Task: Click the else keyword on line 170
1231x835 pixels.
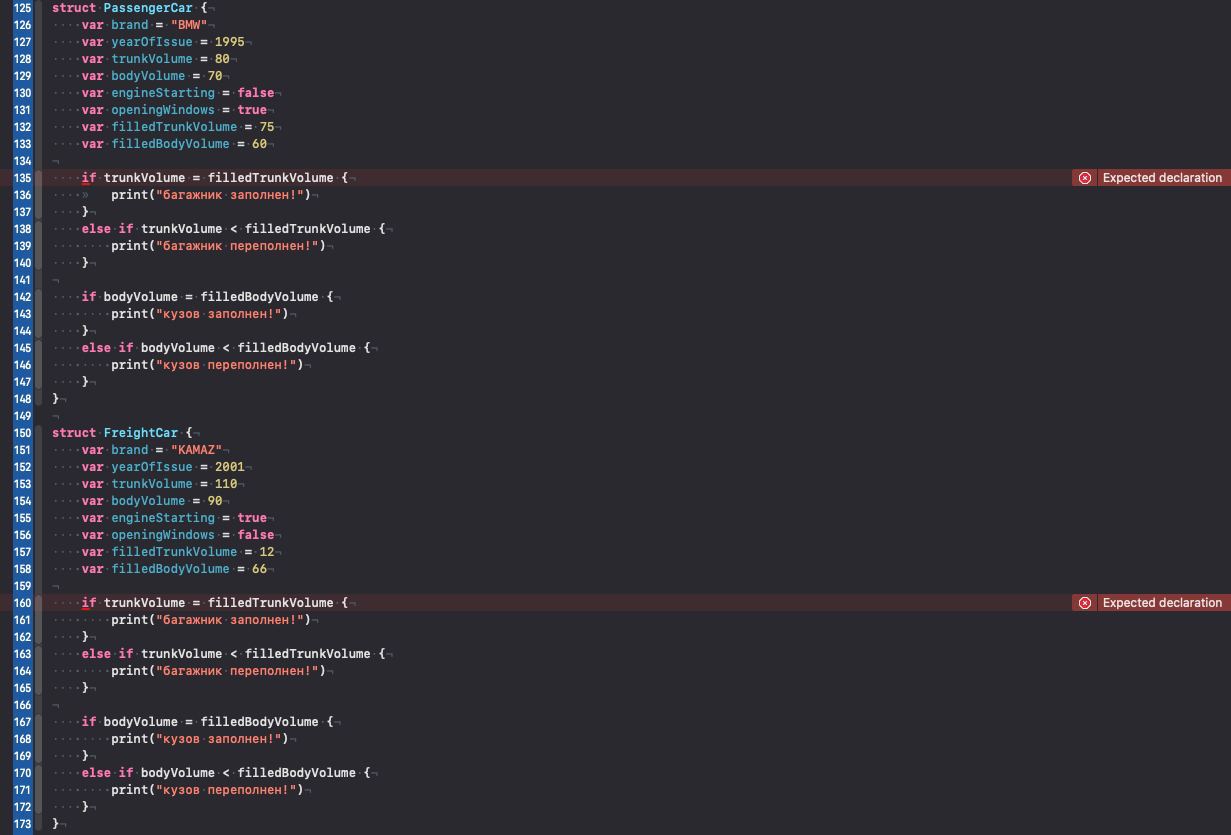Action: point(97,773)
